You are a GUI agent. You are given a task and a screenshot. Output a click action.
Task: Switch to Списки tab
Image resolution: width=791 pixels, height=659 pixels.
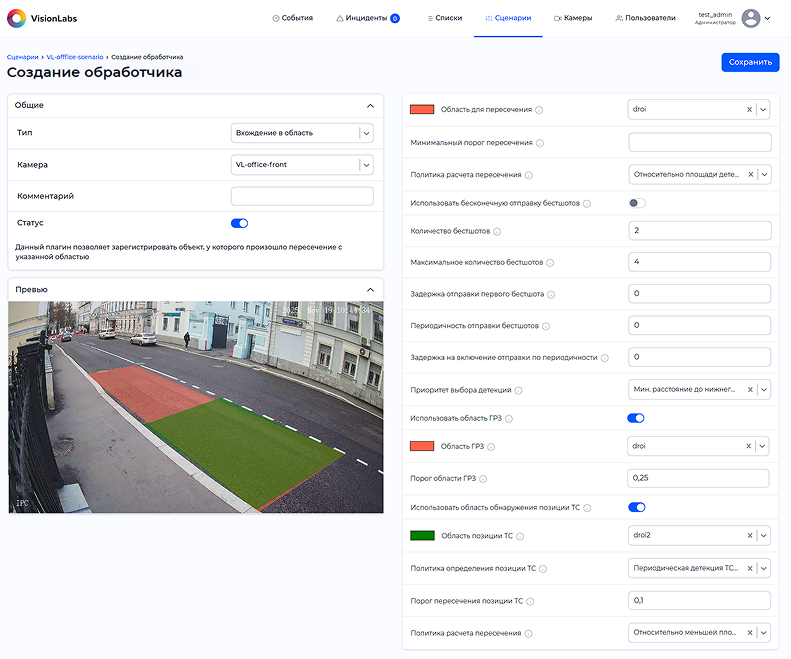pos(444,18)
